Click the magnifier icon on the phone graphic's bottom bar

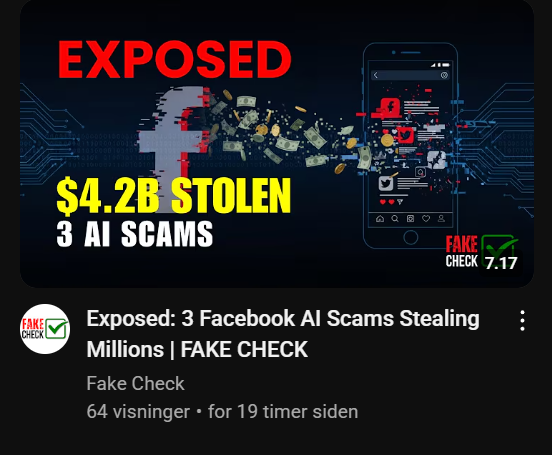click(395, 219)
